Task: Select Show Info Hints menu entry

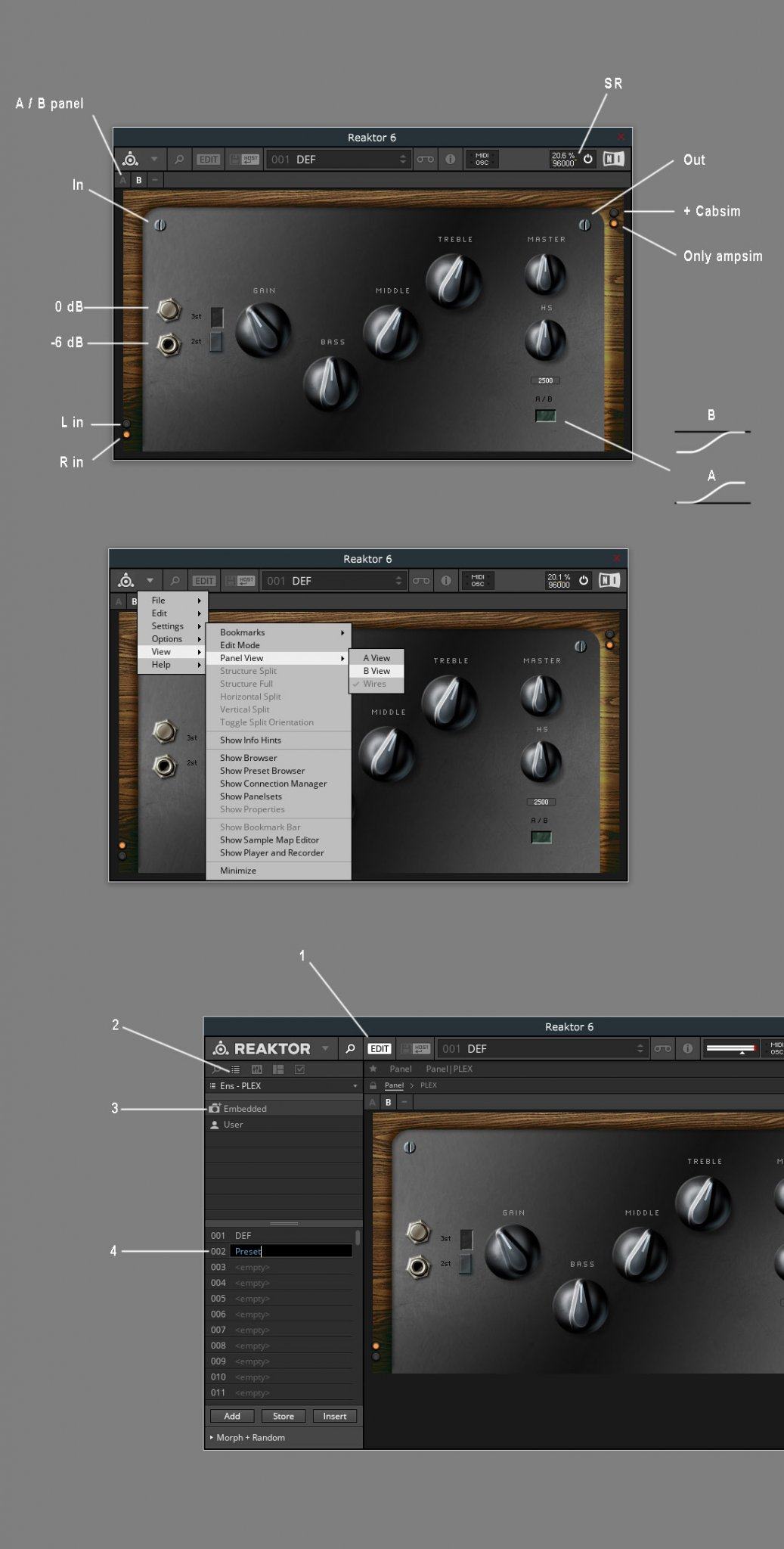Action: 278,740
